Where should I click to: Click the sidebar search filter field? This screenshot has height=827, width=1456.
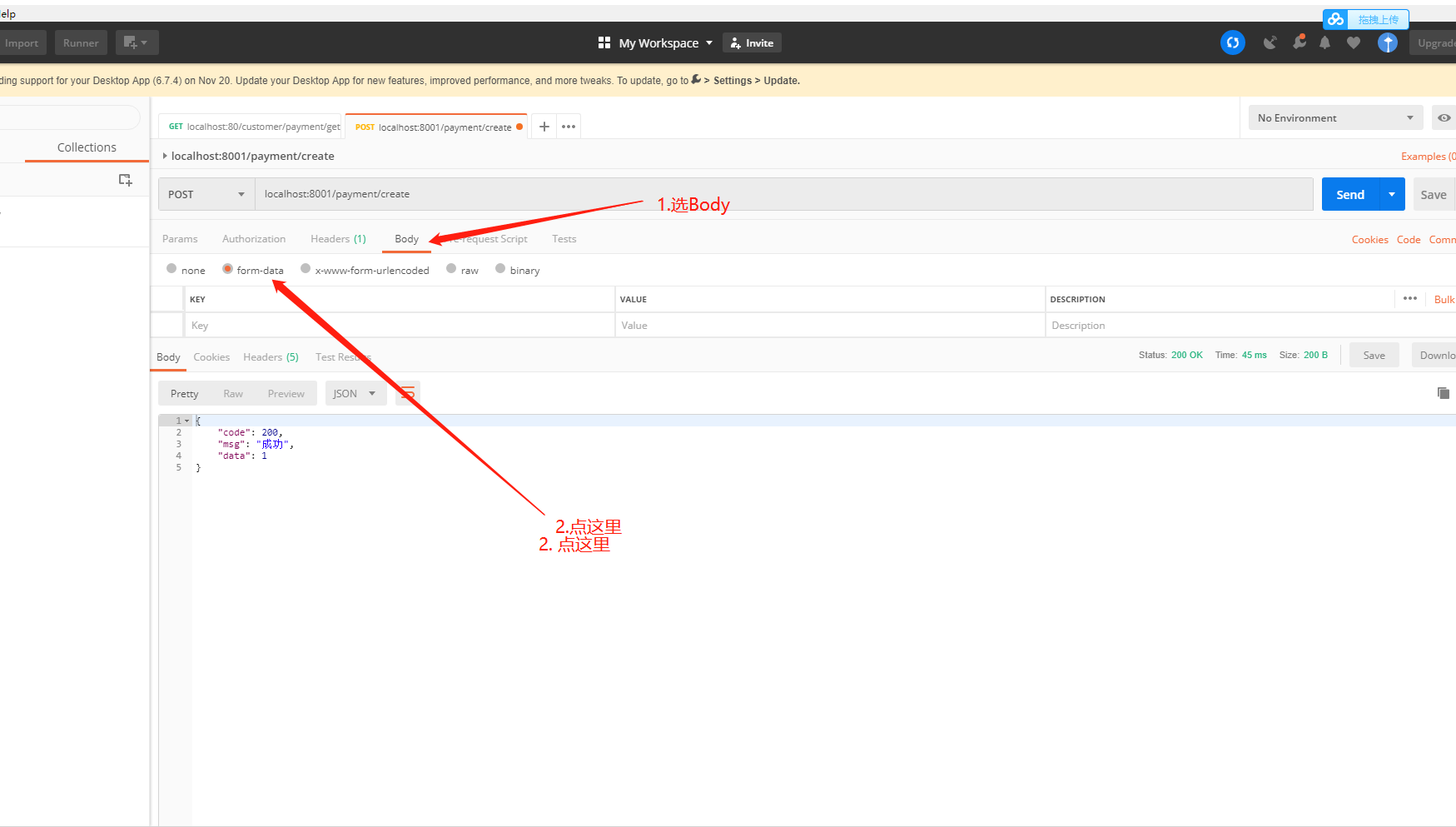point(70,117)
